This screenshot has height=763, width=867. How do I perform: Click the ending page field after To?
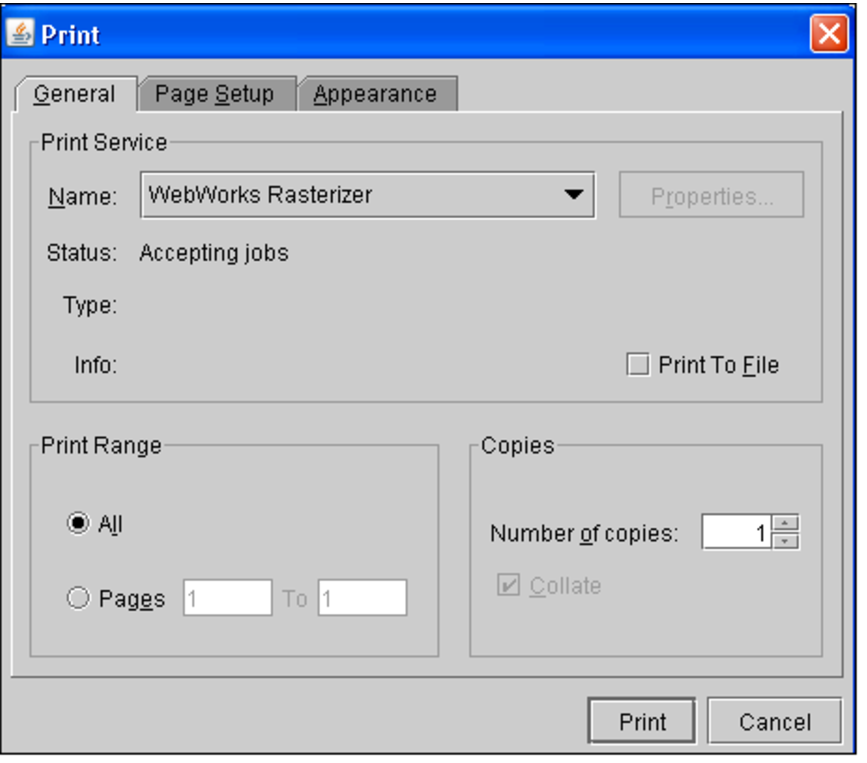[x=362, y=598]
